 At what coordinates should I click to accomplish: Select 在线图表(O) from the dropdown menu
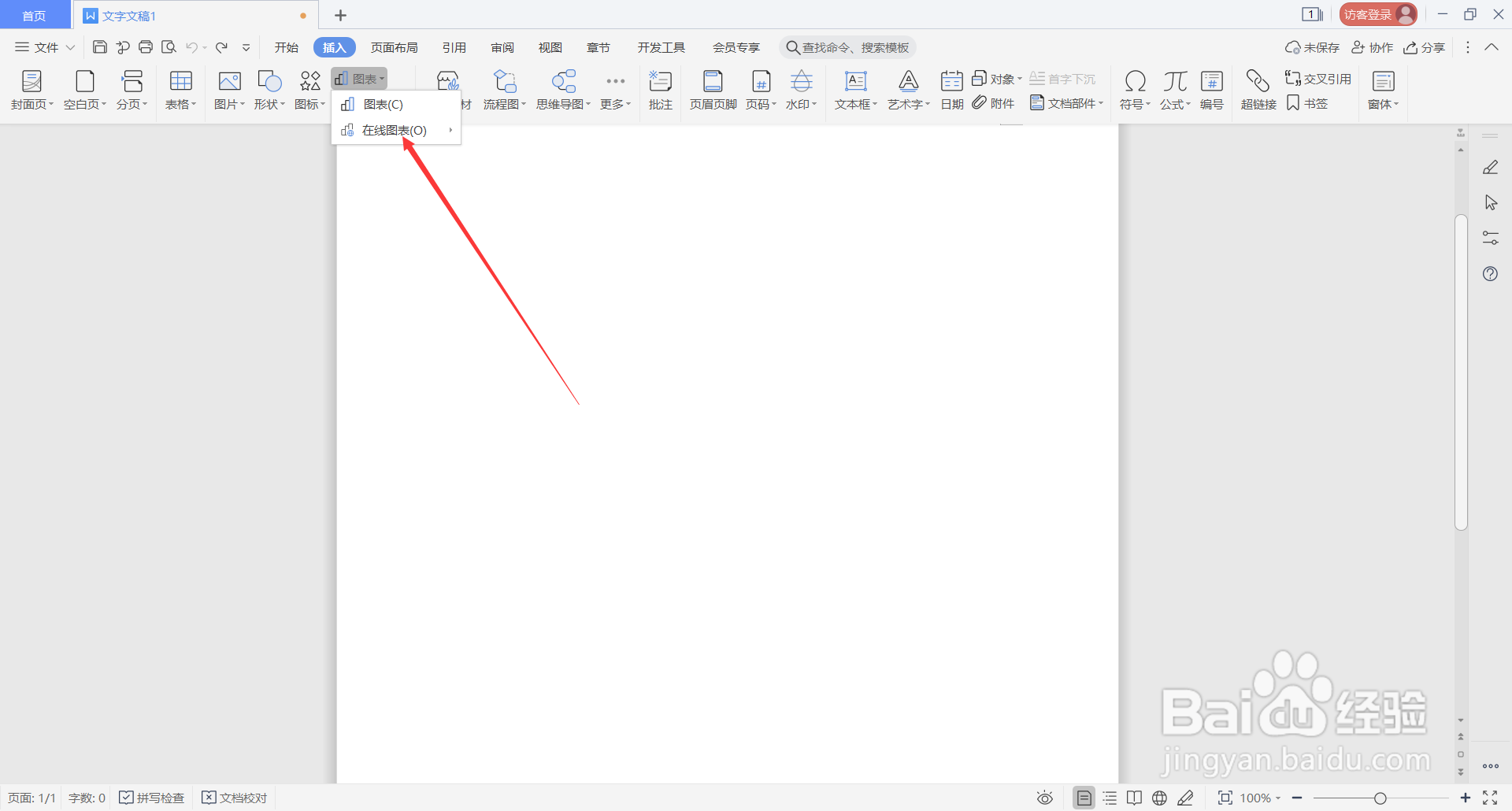[396, 130]
